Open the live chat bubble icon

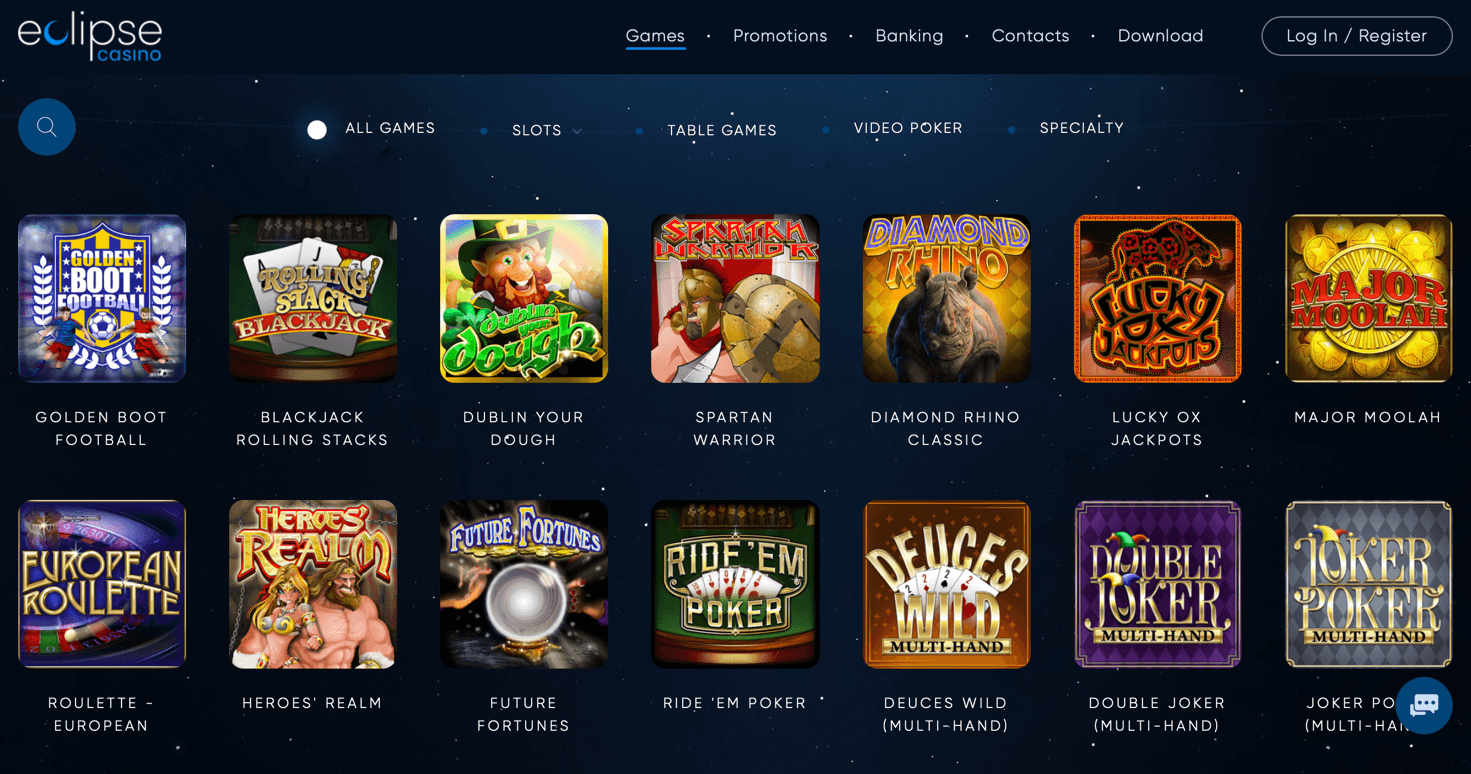(x=1424, y=705)
